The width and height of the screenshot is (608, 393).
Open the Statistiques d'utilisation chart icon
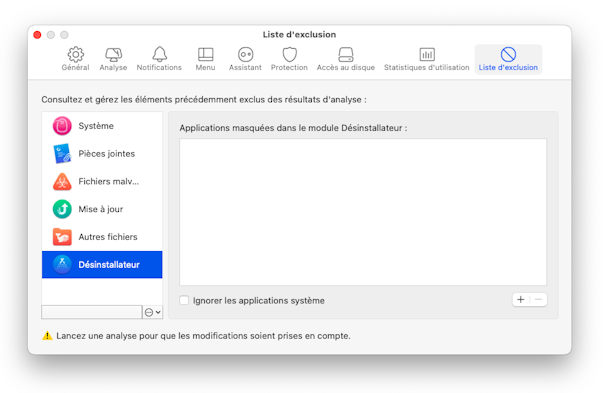427,54
